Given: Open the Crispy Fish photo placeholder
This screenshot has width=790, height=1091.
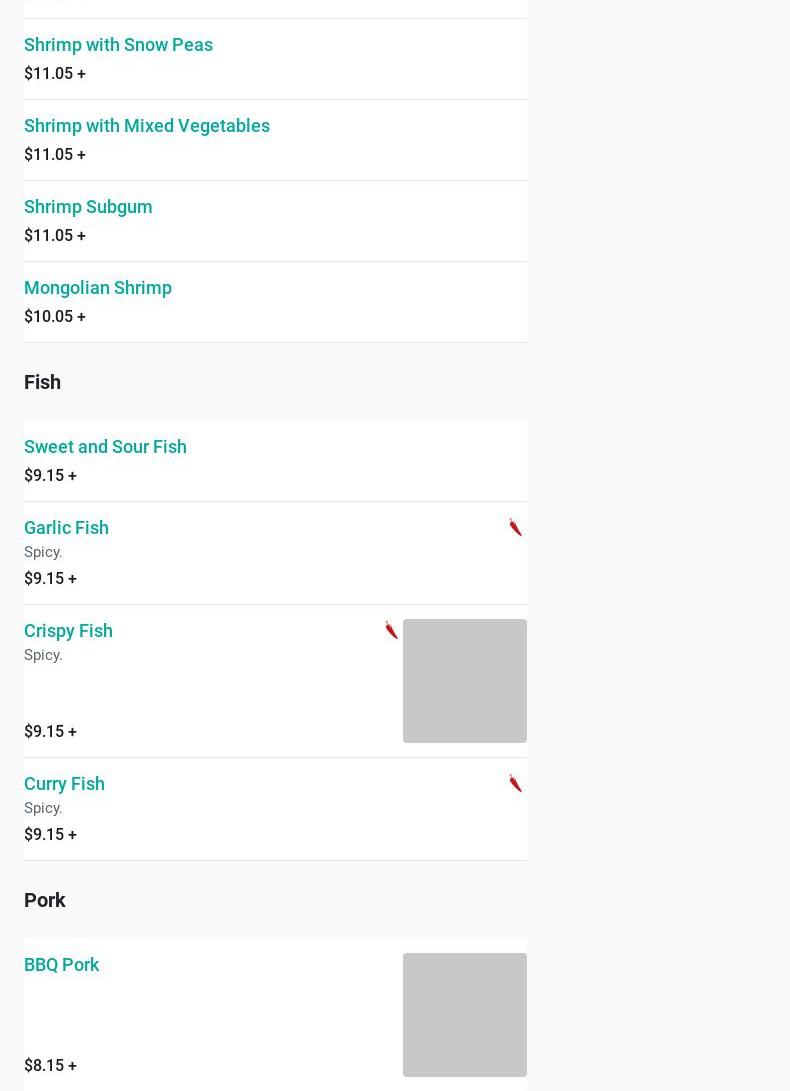Looking at the screenshot, I should (x=465, y=681).
